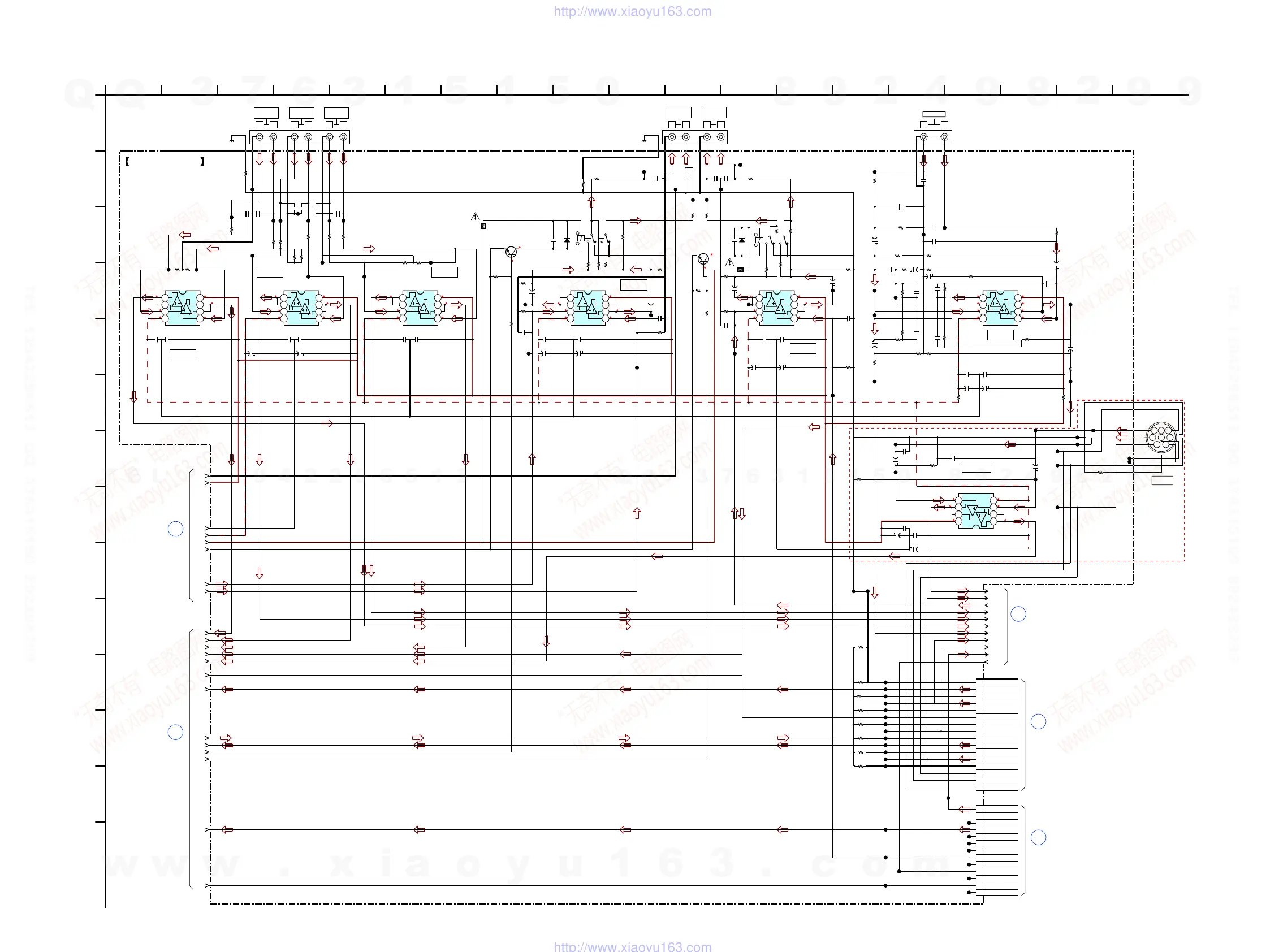1266x952 pixels.
Task: Click the top-left ground symbol
Action: [232, 140]
